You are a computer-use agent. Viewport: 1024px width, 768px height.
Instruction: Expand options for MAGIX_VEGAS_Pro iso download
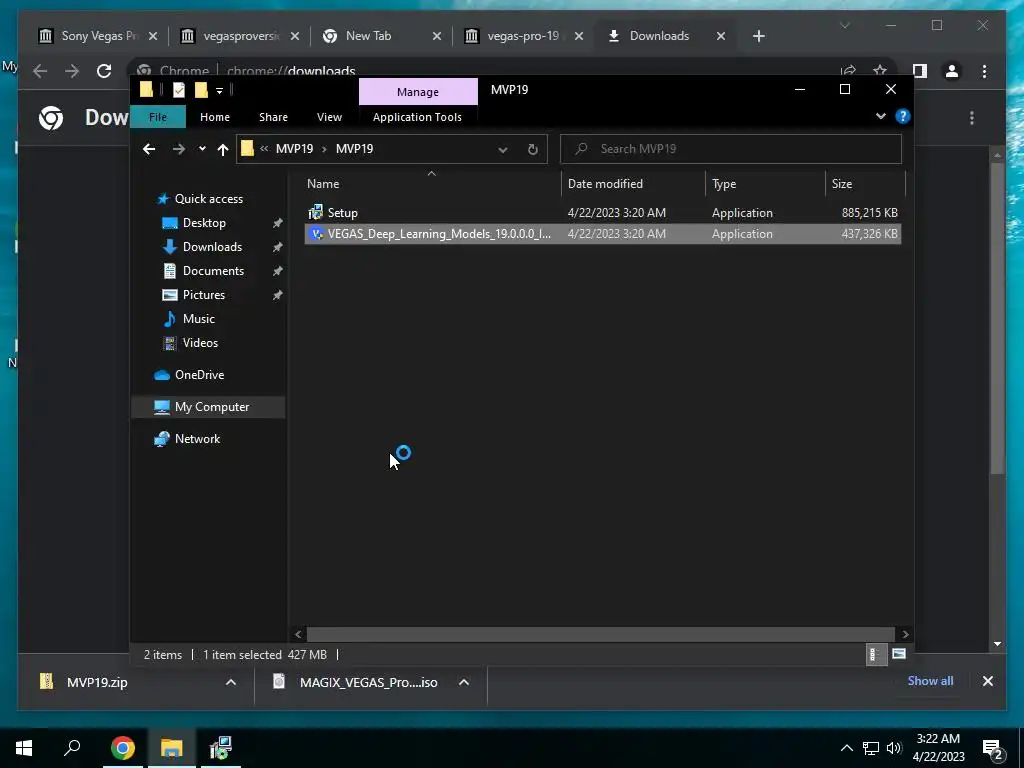[x=464, y=682]
